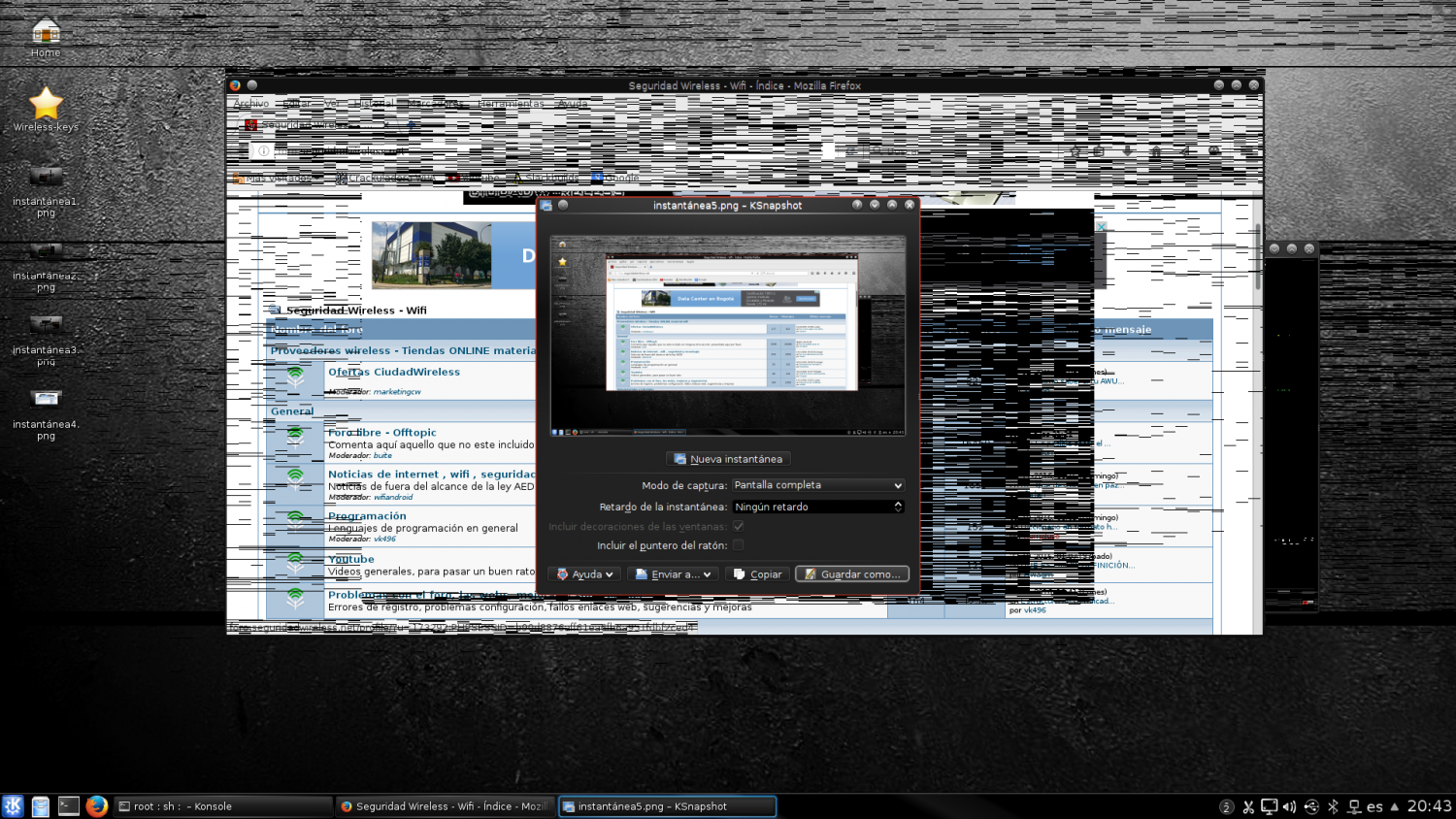The image size is (1456, 819).
Task: Open Historial menu in Firefox
Action: pos(374,104)
